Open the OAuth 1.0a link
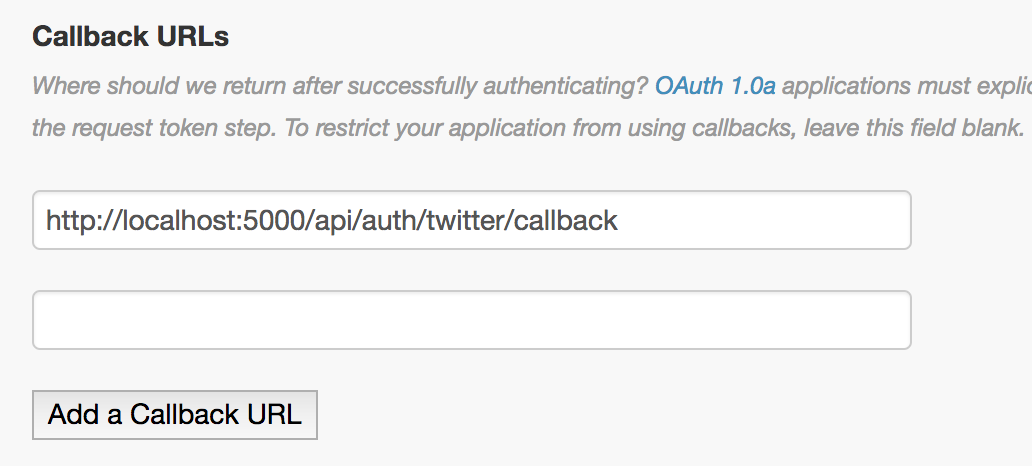Image resolution: width=1032 pixels, height=466 pixels. click(715, 86)
